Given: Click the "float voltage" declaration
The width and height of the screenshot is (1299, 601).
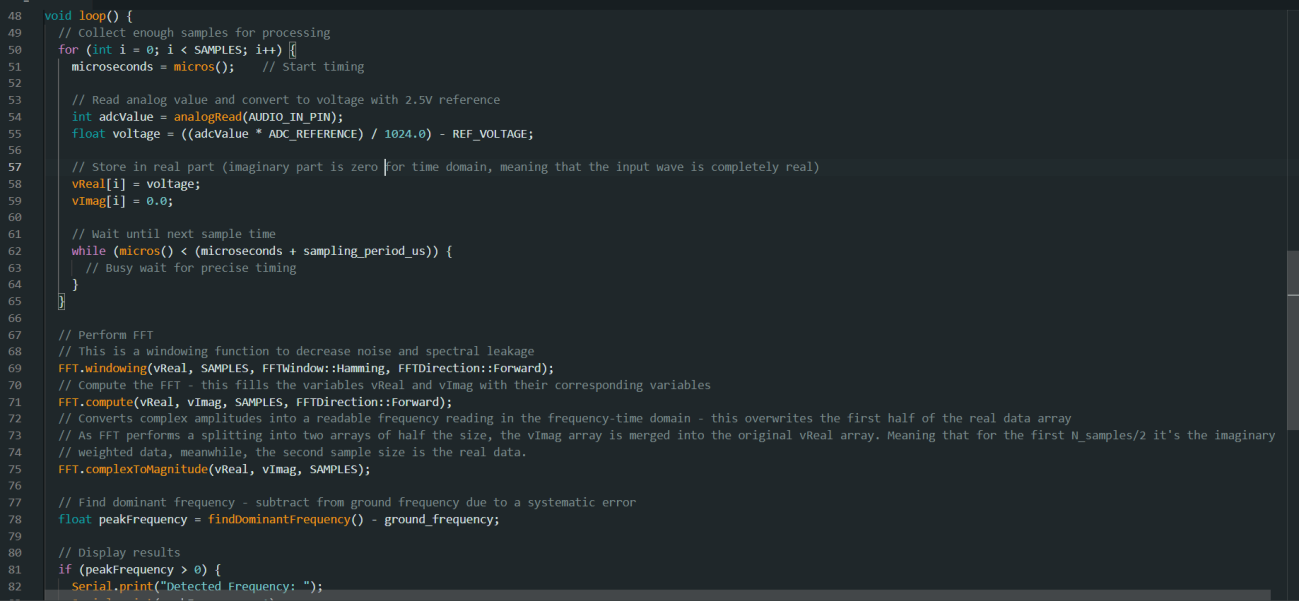Looking at the screenshot, I should pyautogui.click(x=116, y=134).
